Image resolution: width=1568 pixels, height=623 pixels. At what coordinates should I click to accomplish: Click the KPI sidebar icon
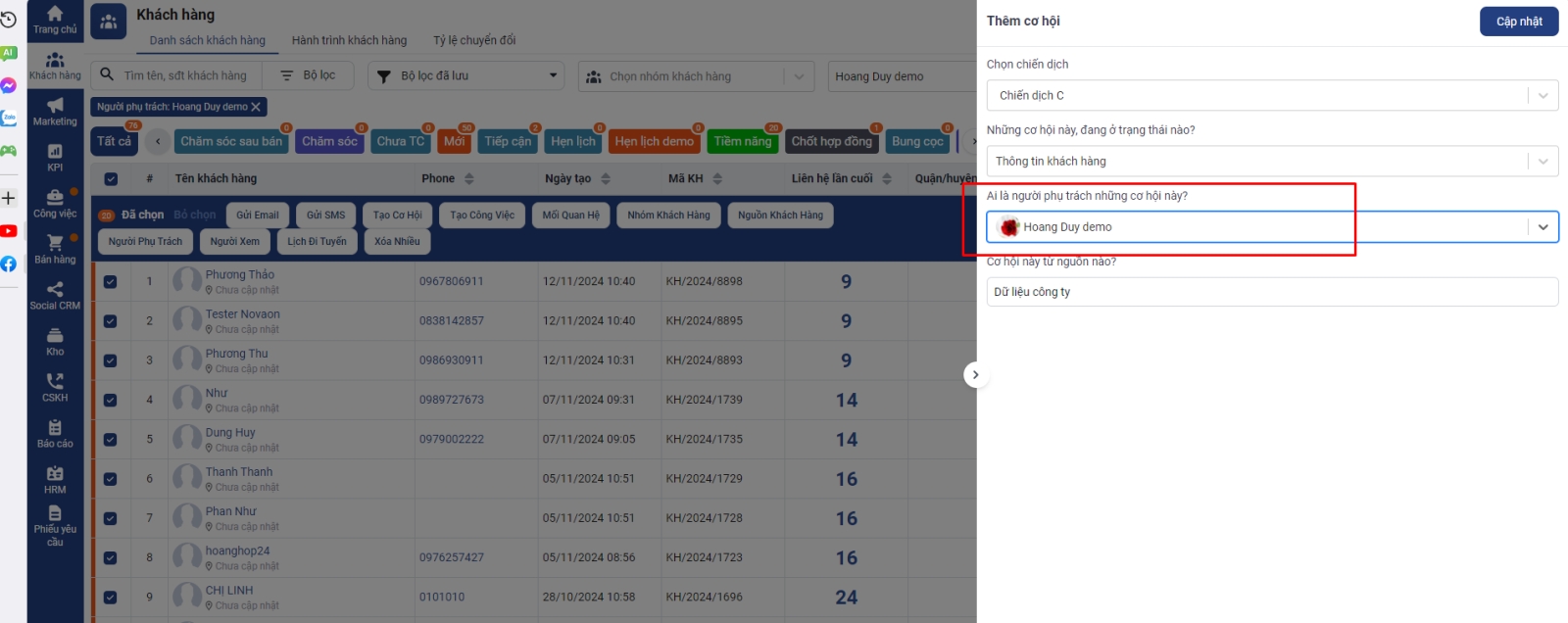point(55,157)
